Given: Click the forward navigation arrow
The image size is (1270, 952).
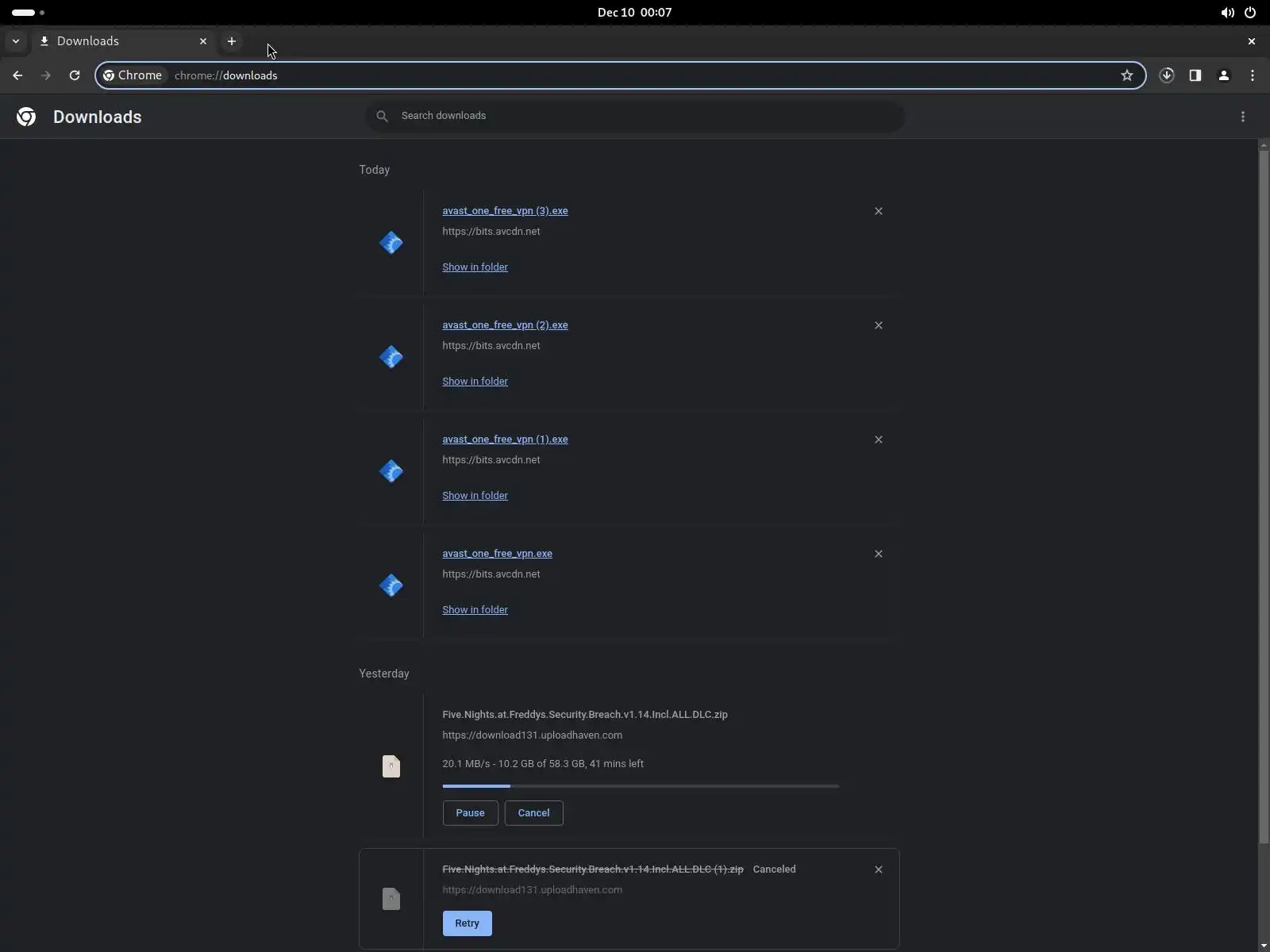Looking at the screenshot, I should (x=46, y=75).
